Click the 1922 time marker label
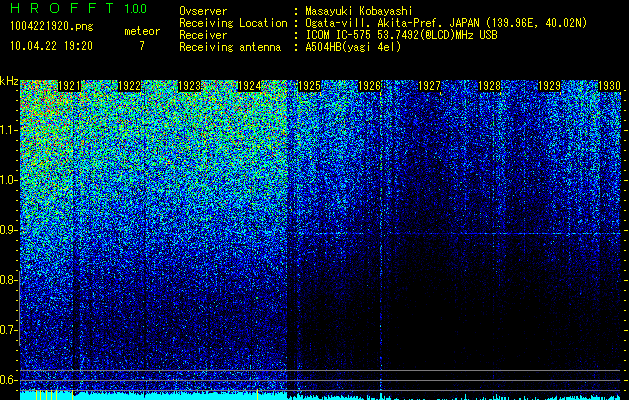This screenshot has height=400, width=629. pos(130,86)
